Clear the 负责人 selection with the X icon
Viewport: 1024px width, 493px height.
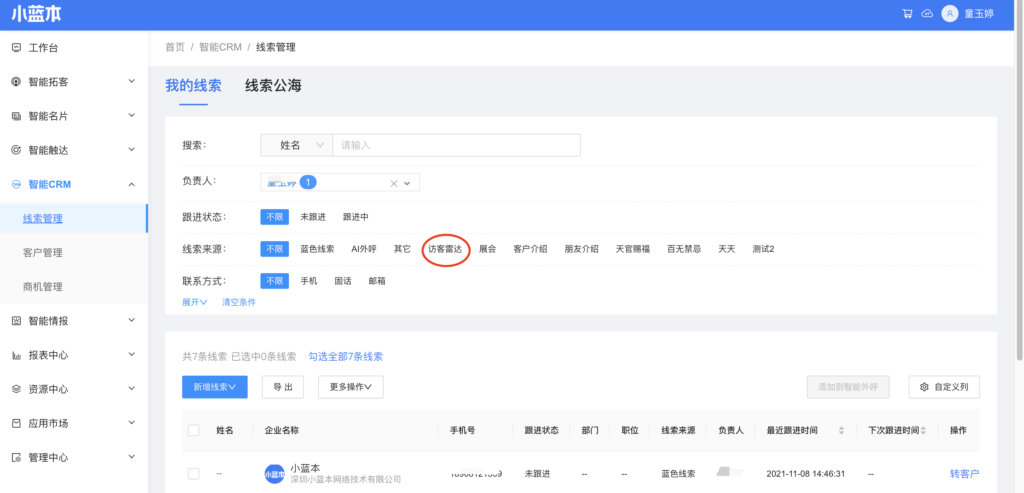tap(394, 183)
